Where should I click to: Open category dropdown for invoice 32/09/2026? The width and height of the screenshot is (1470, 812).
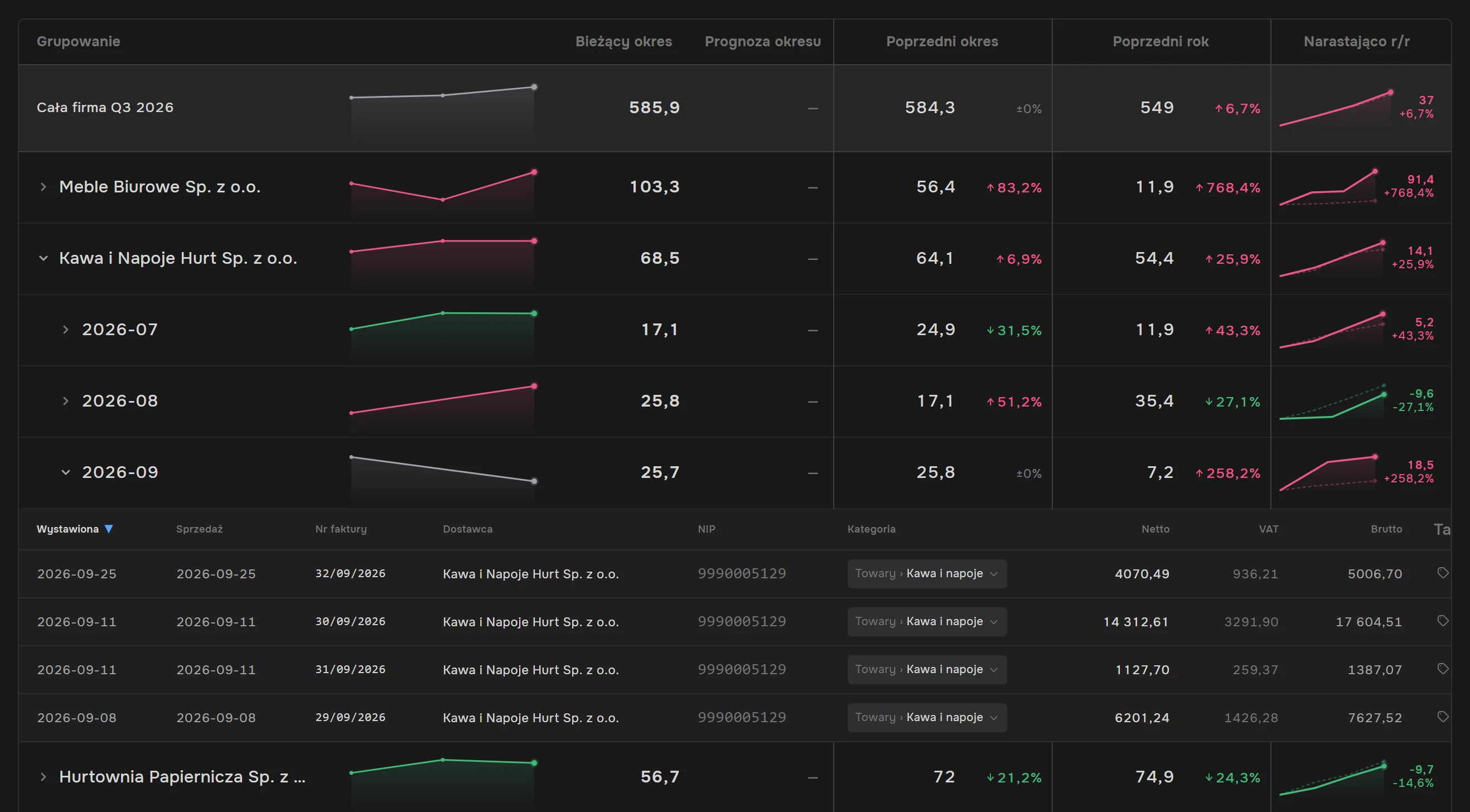point(927,573)
